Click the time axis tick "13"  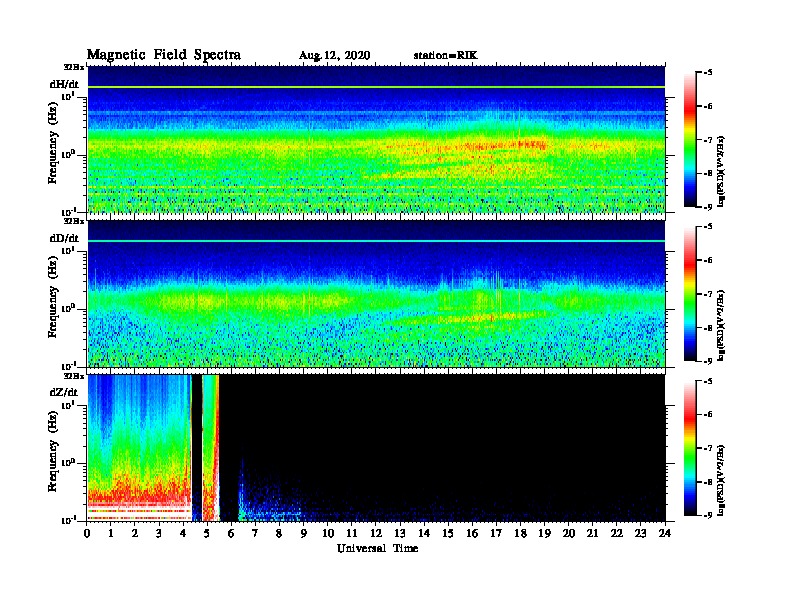click(x=400, y=534)
